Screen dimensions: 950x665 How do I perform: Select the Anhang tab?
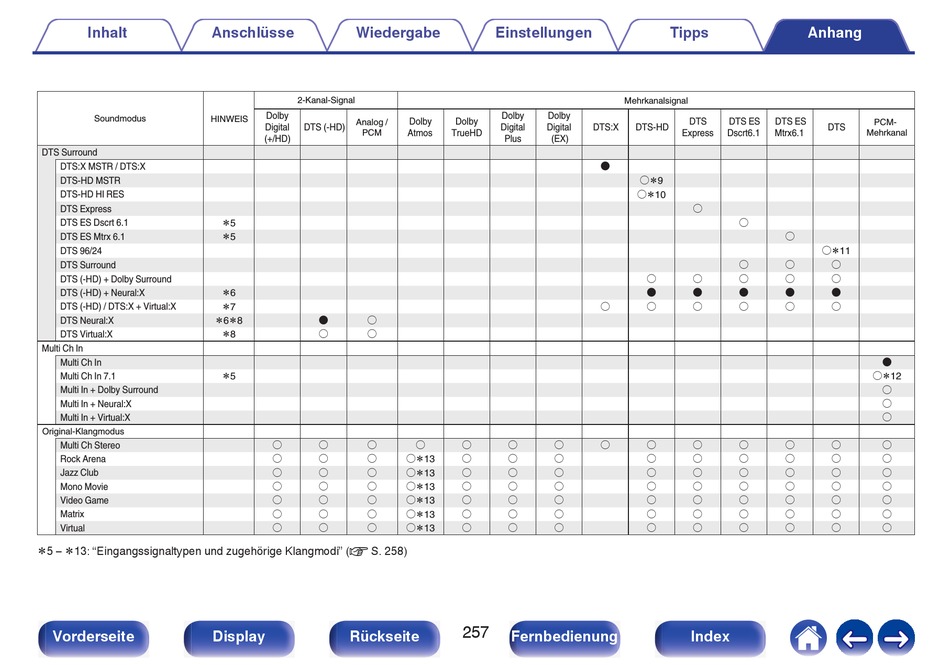(835, 33)
